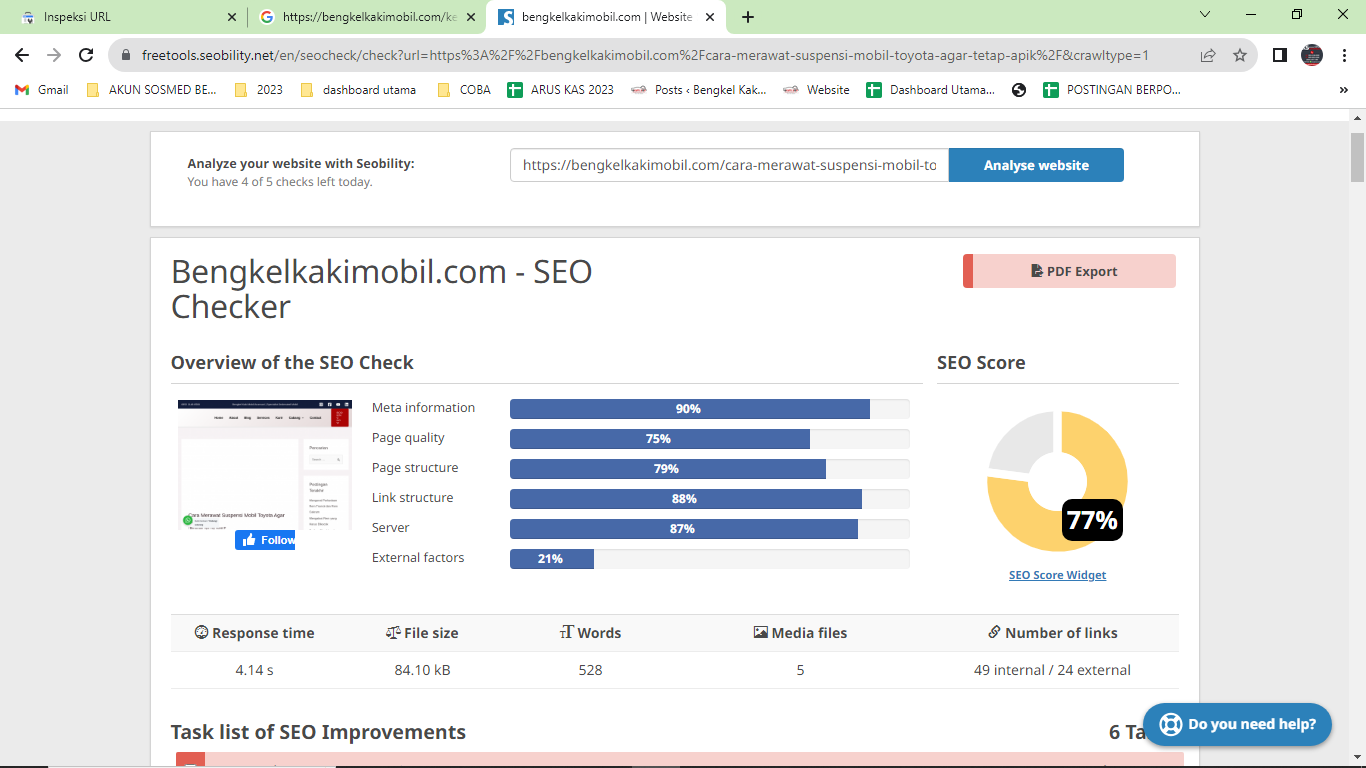
Task: Go forward to the next page
Action: click(x=54, y=56)
